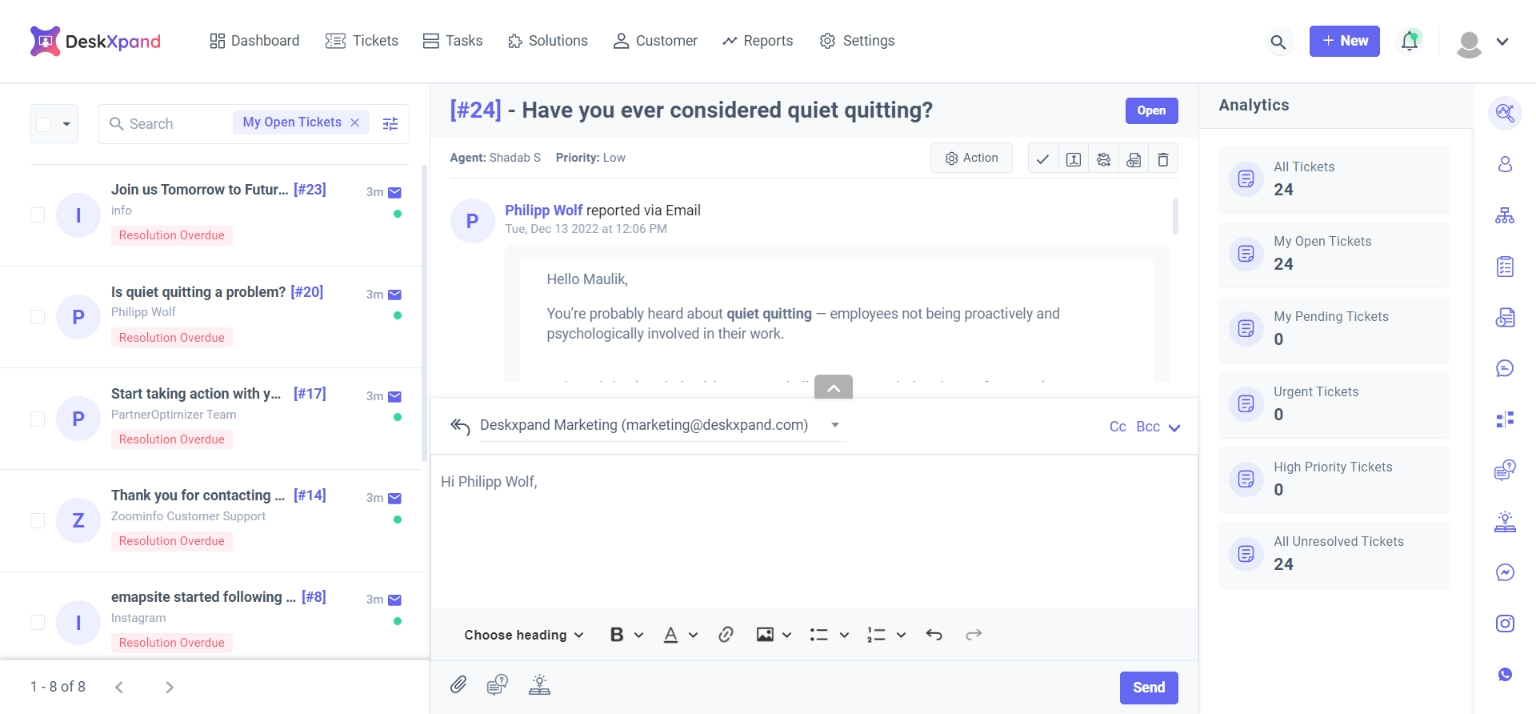Mark ticket resolved with checkmark icon
Image resolution: width=1536 pixels, height=714 pixels.
click(x=1043, y=159)
